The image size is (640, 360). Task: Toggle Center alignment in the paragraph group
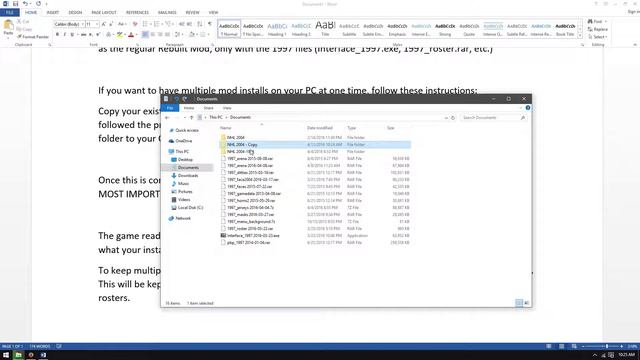(x=153, y=35)
